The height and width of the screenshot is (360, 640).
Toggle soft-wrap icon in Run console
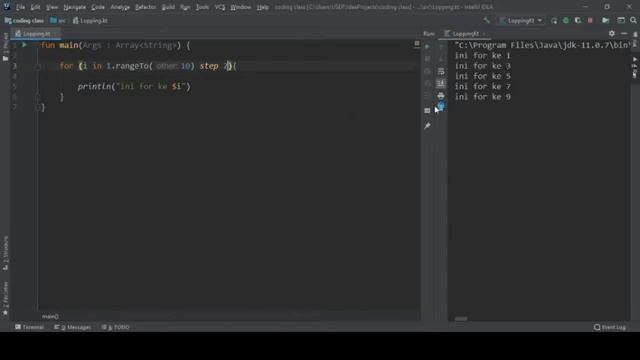coord(441,71)
